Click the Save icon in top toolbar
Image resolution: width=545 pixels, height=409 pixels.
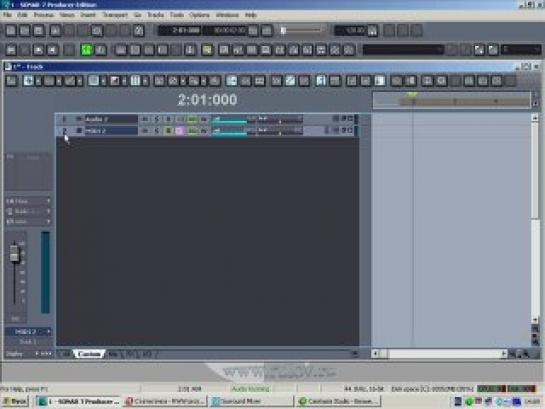[x=39, y=31]
